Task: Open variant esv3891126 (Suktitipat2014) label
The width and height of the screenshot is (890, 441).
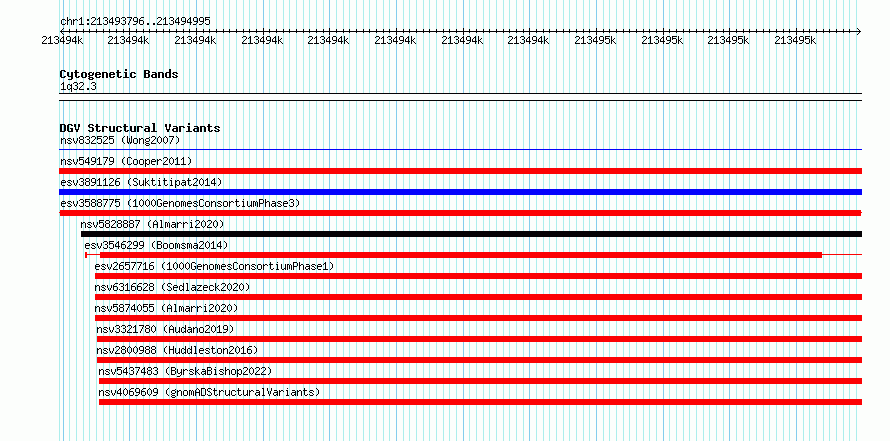Action: click(141, 182)
